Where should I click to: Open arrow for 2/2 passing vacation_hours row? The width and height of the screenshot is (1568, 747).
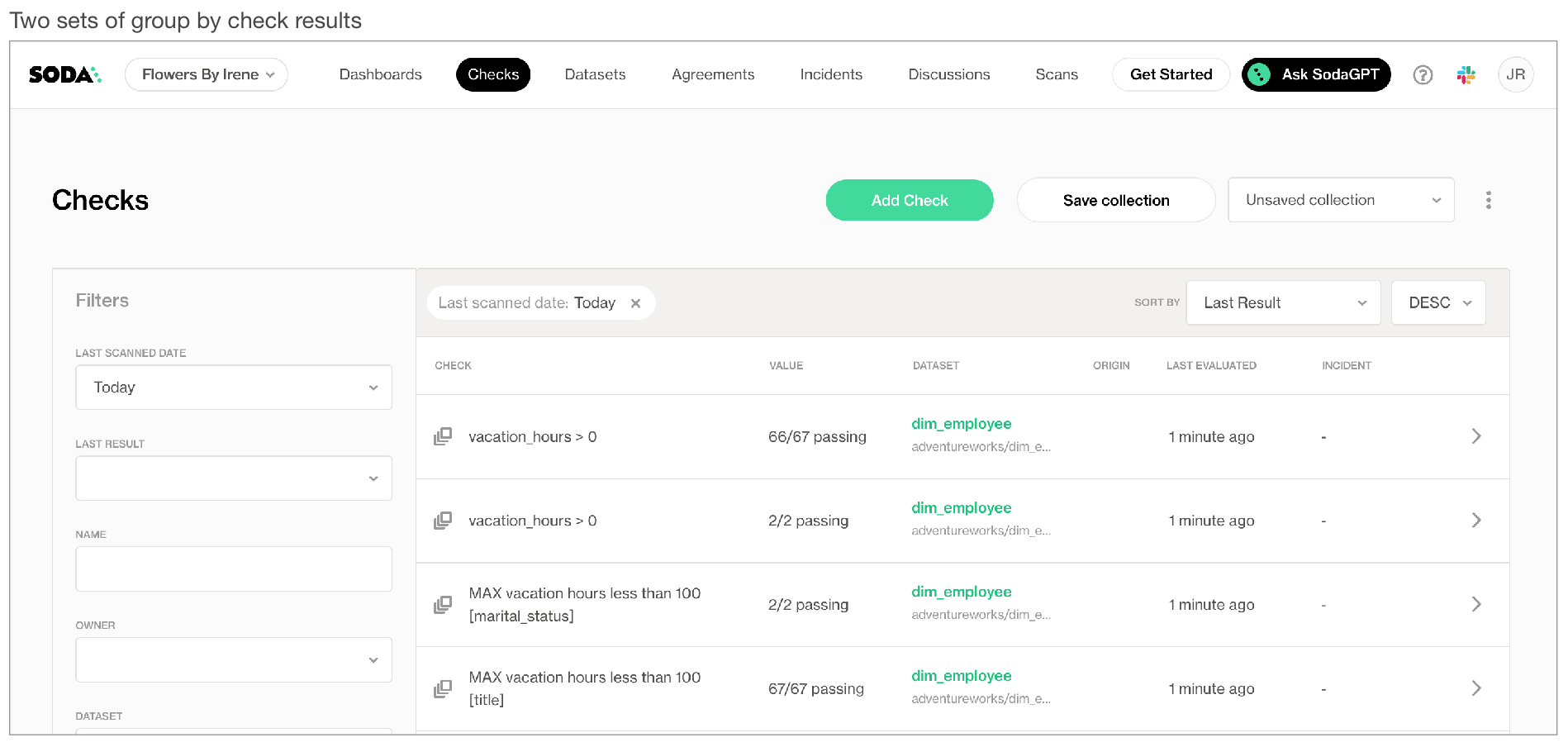[1475, 521]
